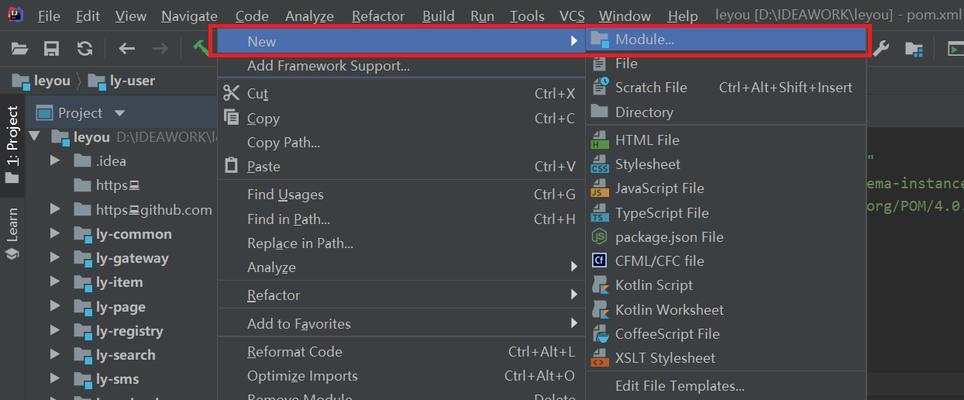The height and width of the screenshot is (400, 964).
Task: Open the 1: Project tool window tab
Action: tap(12, 145)
